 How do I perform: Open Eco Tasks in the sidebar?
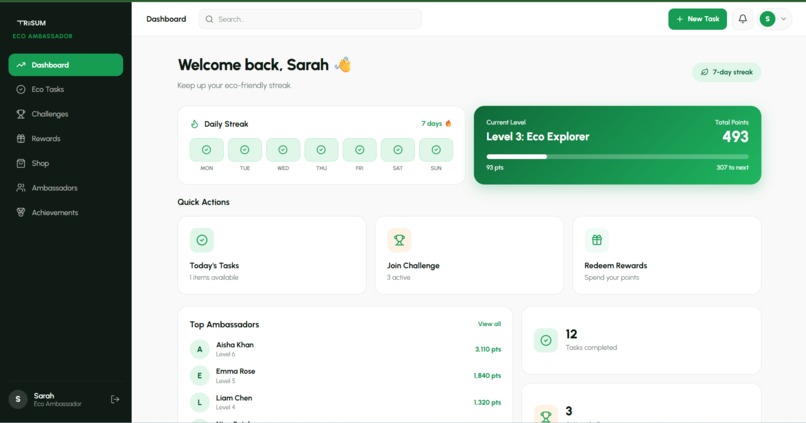click(66, 89)
